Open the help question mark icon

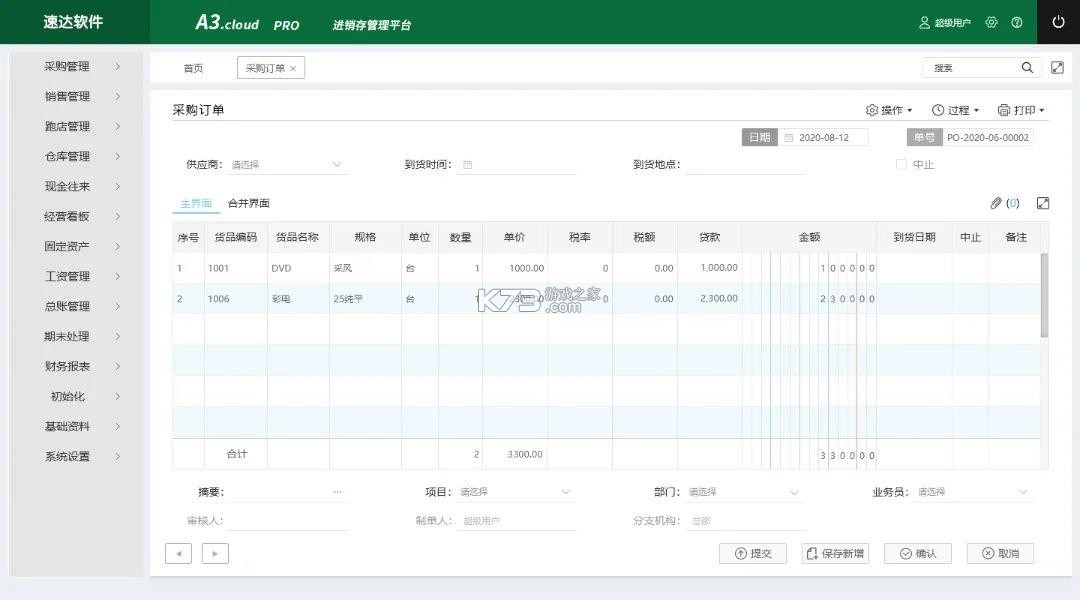coord(1017,22)
